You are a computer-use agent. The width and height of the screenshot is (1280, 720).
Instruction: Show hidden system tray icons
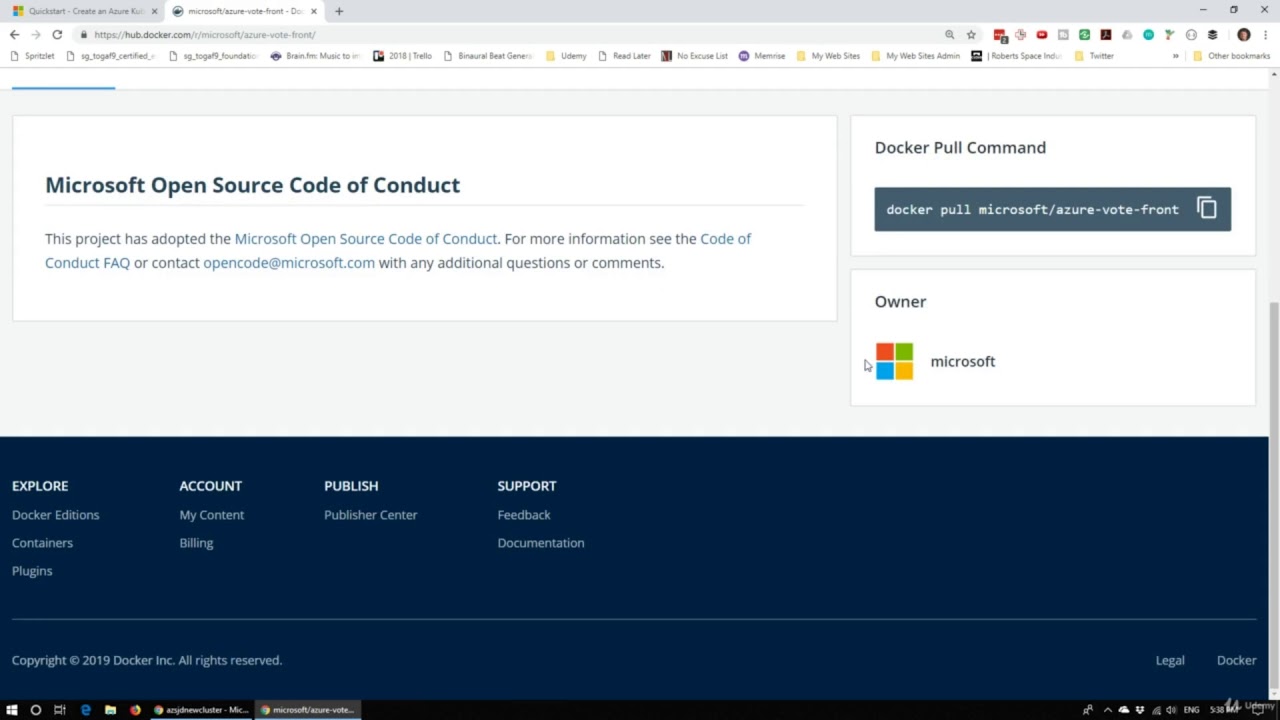[1107, 710]
